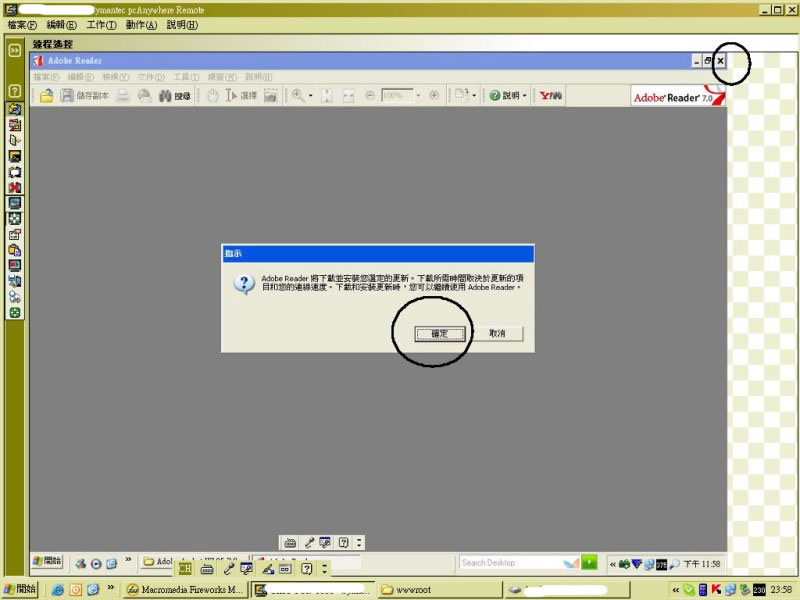
Task: Expand the local quick launch » chevron
Action: pos(110,588)
